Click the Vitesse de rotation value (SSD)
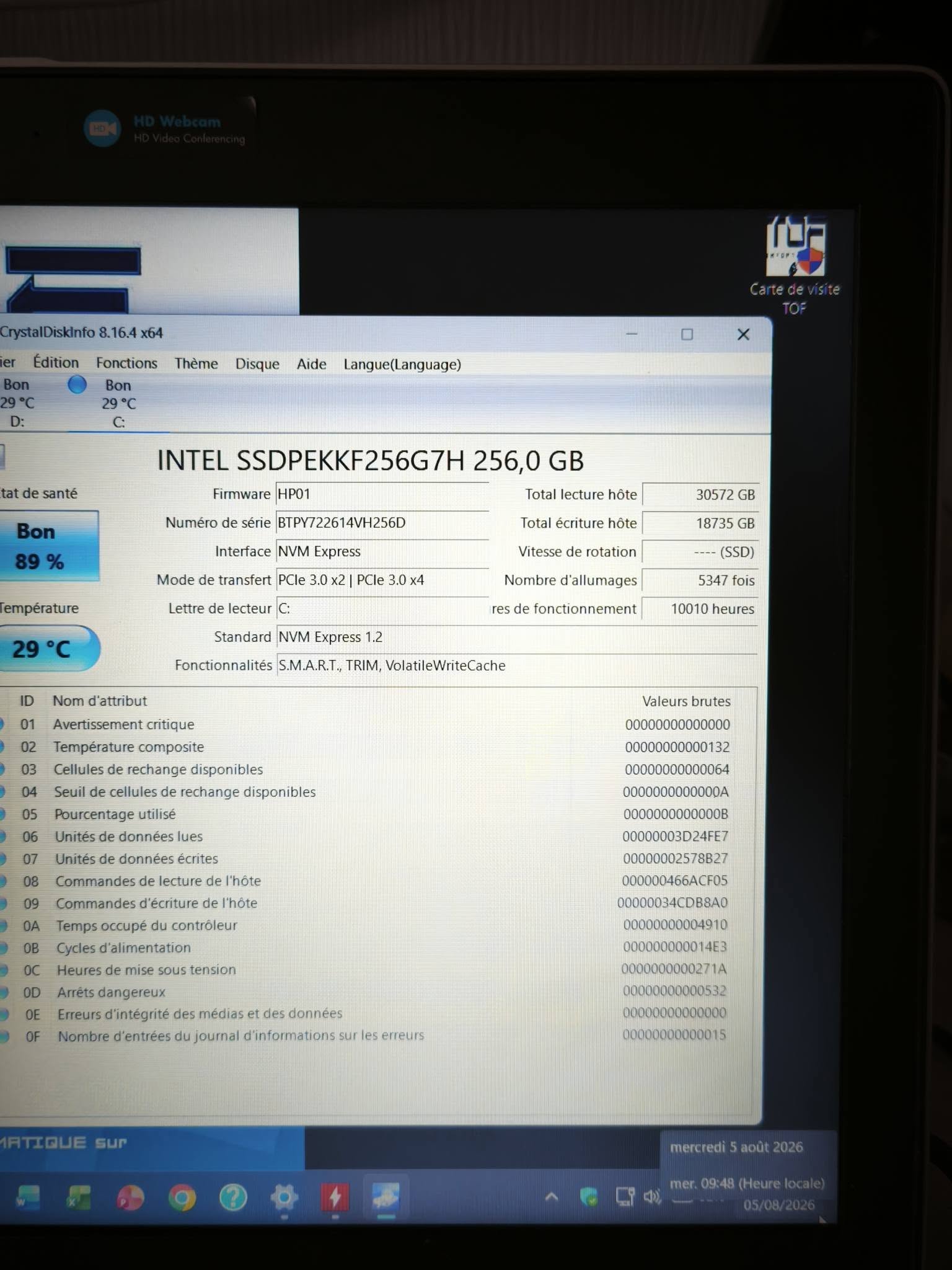 pos(700,551)
